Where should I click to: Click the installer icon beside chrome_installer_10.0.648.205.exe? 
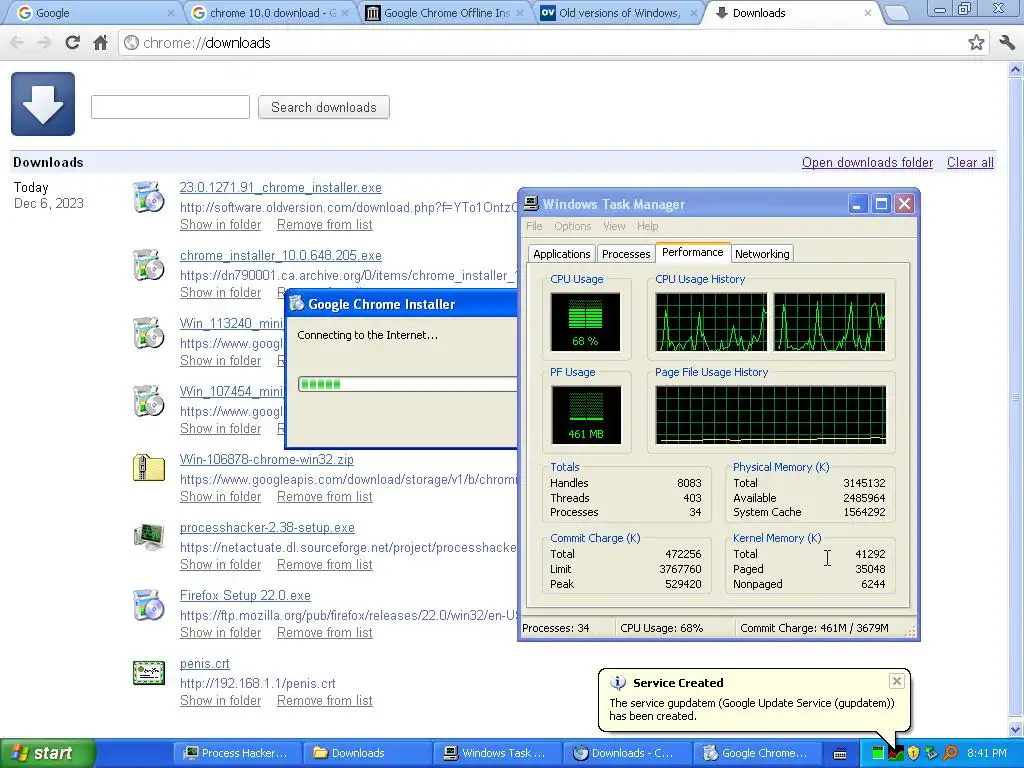149,265
